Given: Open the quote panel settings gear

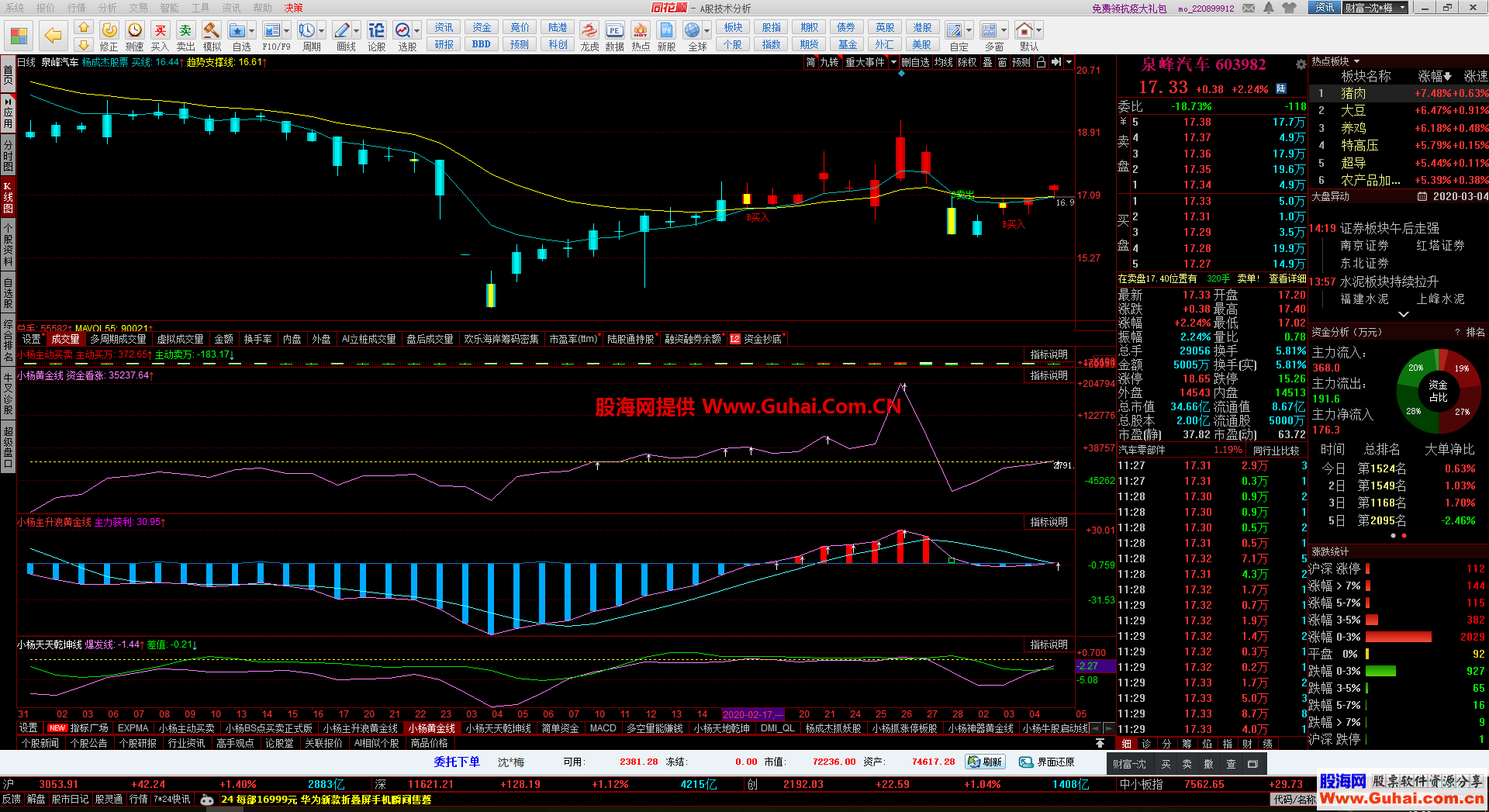Looking at the screenshot, I should (1301, 64).
